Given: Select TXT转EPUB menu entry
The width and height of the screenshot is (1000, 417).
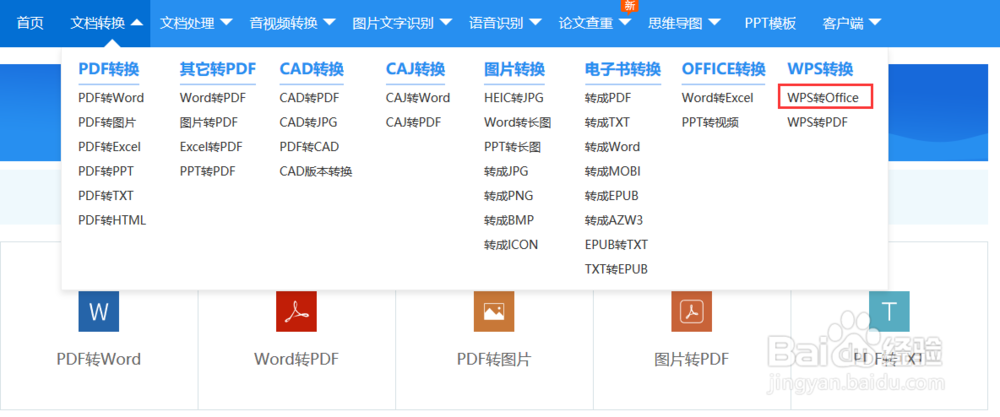Looking at the screenshot, I should click(616, 269).
